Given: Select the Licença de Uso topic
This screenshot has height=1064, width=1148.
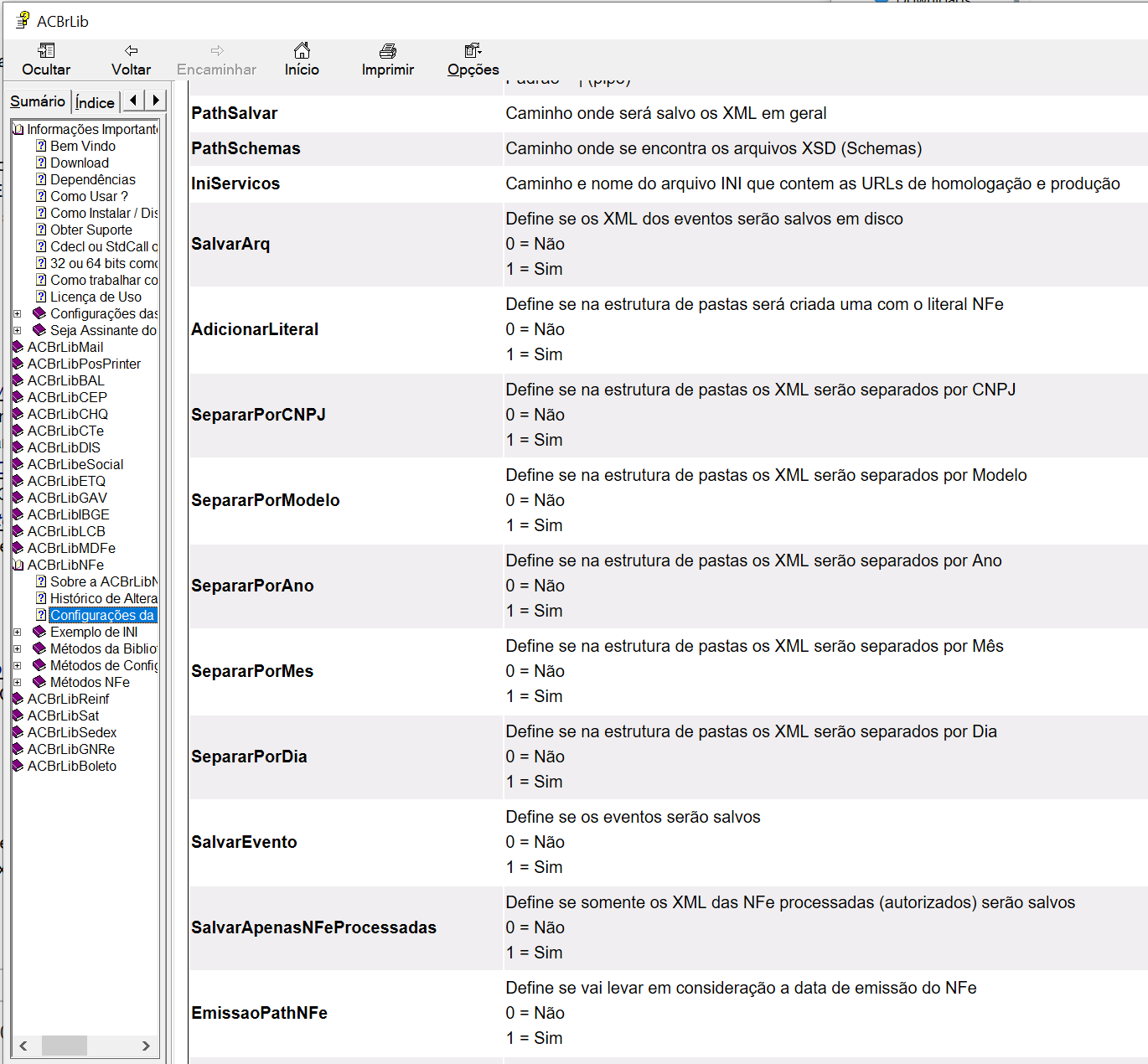Looking at the screenshot, I should point(96,297).
